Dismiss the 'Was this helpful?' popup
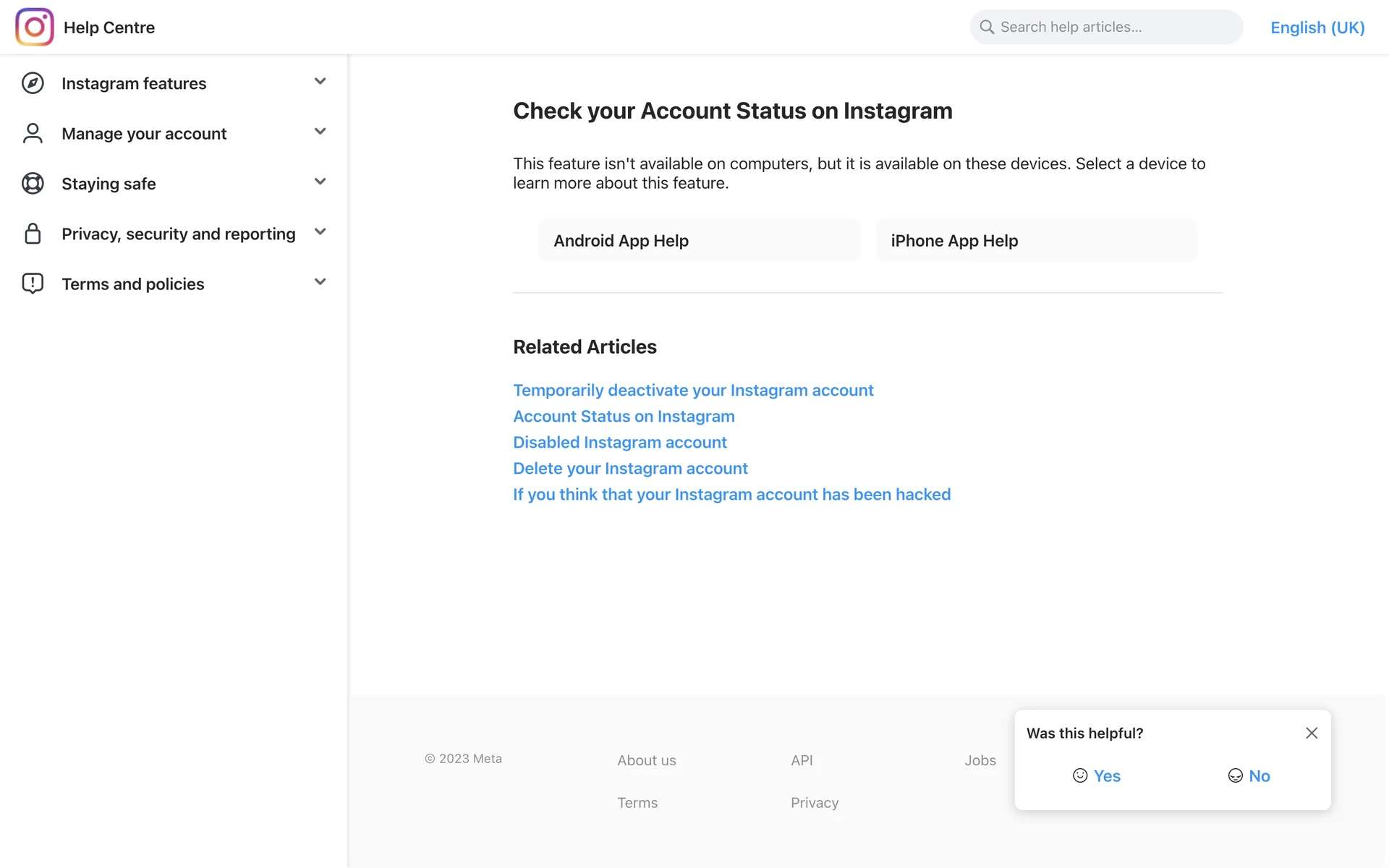This screenshot has width=1389, height=868. click(x=1311, y=733)
